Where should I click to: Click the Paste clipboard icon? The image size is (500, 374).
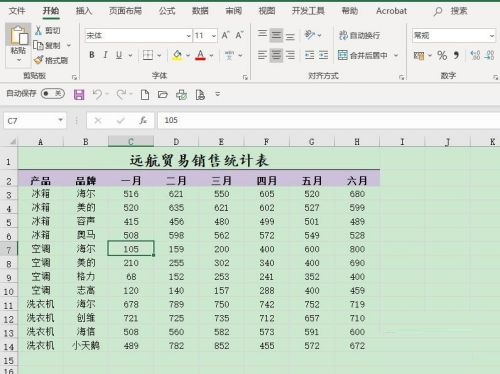[18, 35]
